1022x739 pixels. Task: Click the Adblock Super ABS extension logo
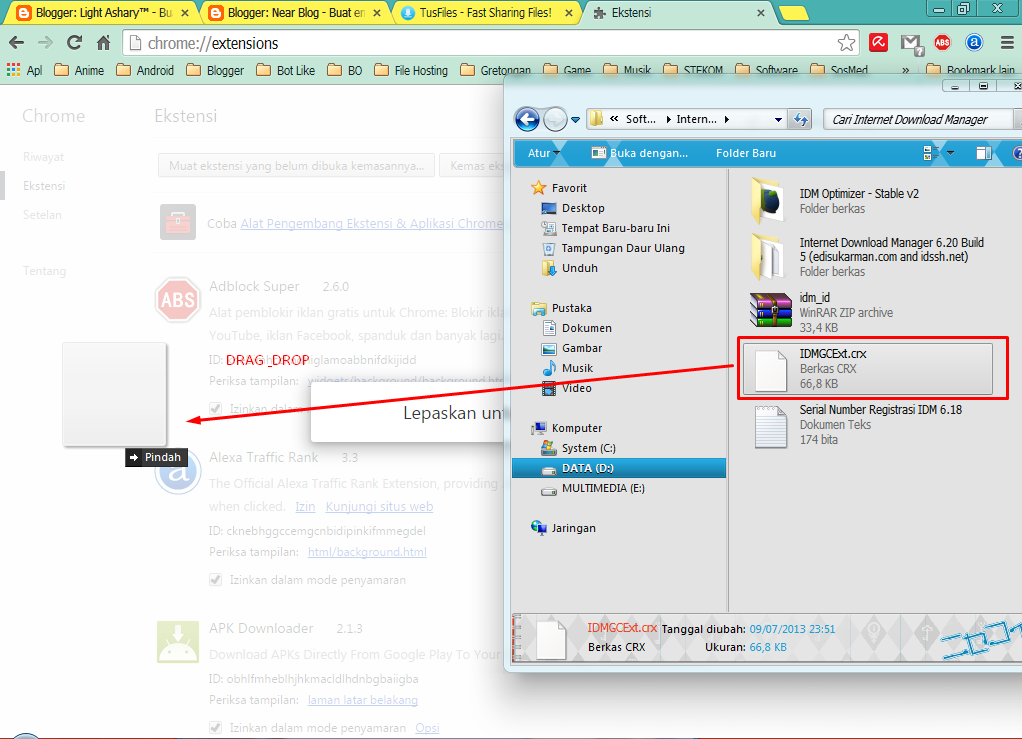click(177, 300)
